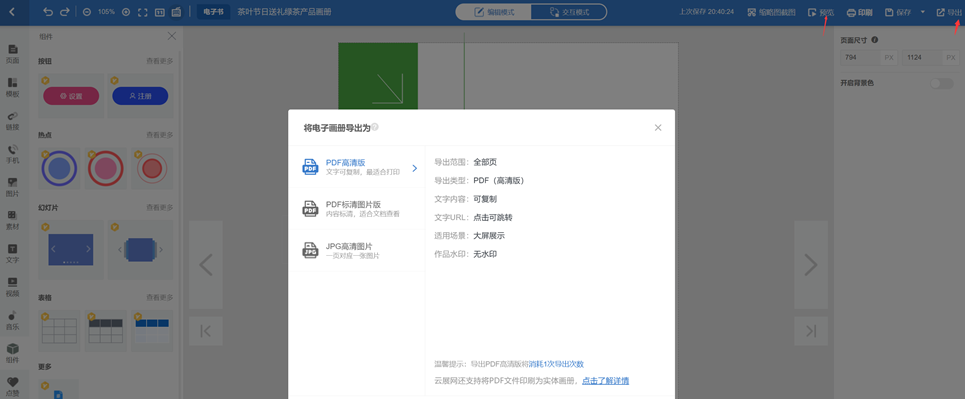Zoom in with the plus icon
The image size is (965, 399).
pos(126,12)
